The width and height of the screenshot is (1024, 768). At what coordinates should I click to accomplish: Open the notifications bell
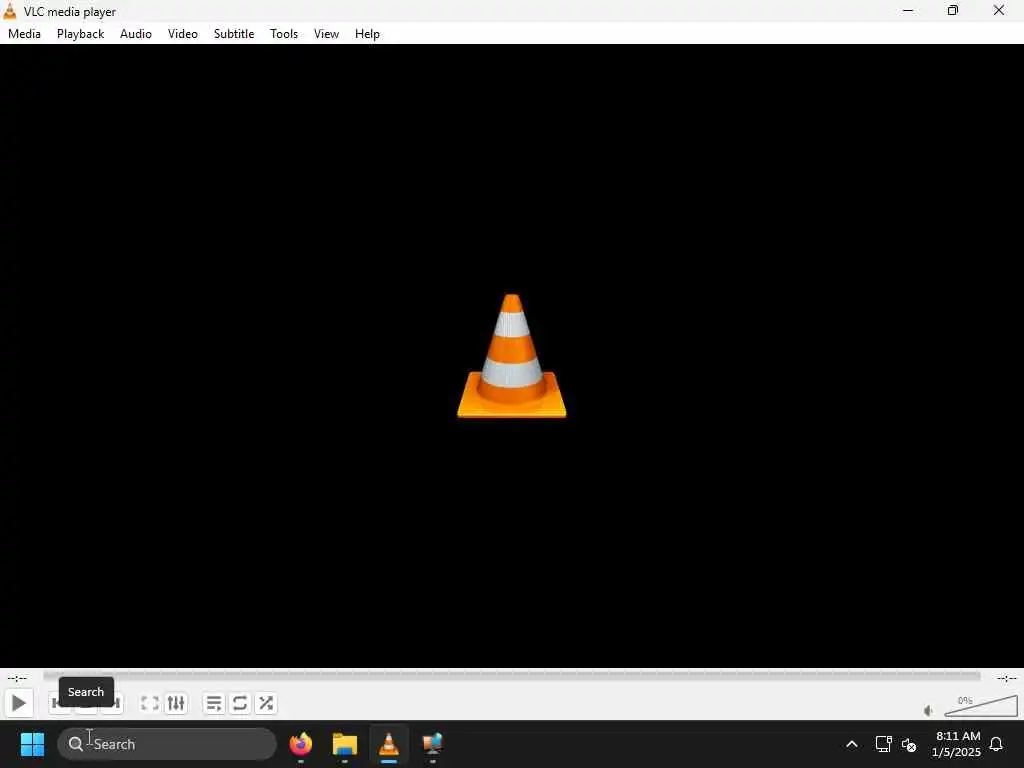[x=997, y=744]
